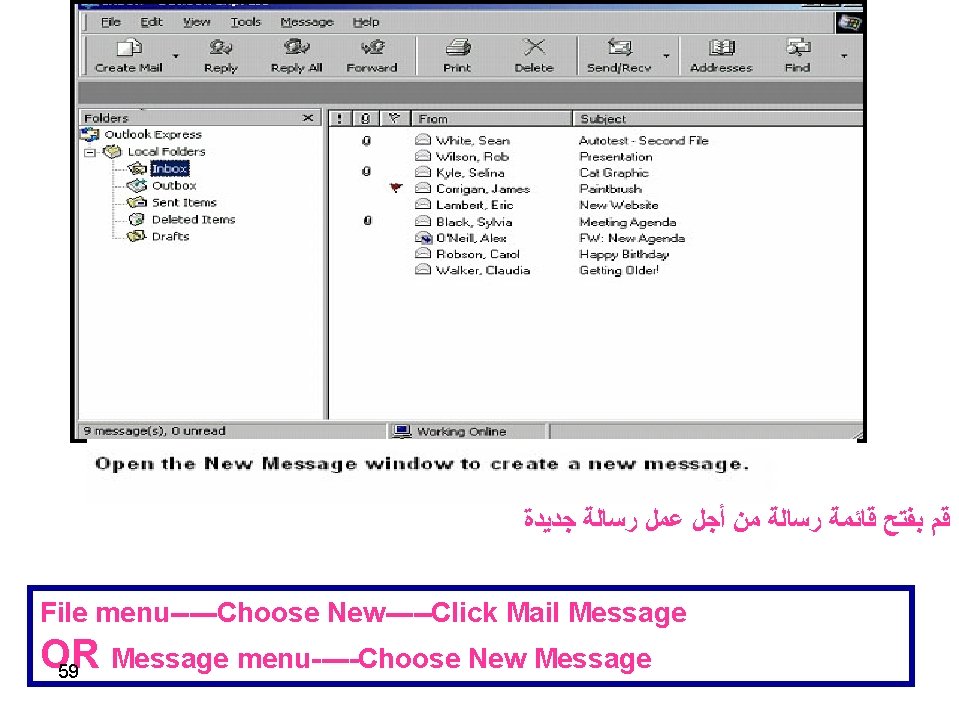Click the Forward toolbar icon

point(372,47)
